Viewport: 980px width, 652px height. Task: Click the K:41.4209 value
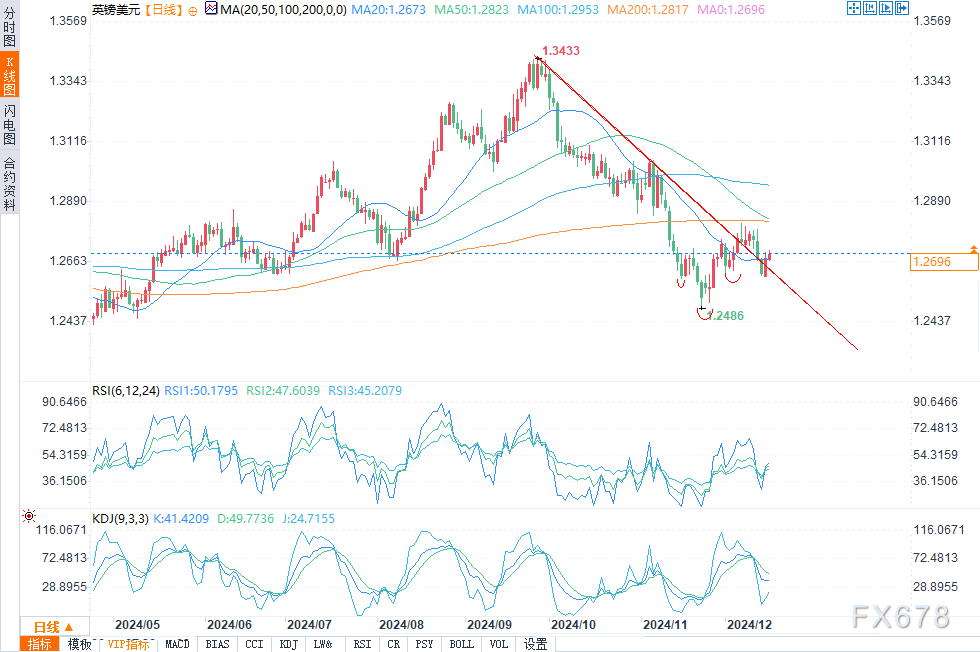coord(181,519)
